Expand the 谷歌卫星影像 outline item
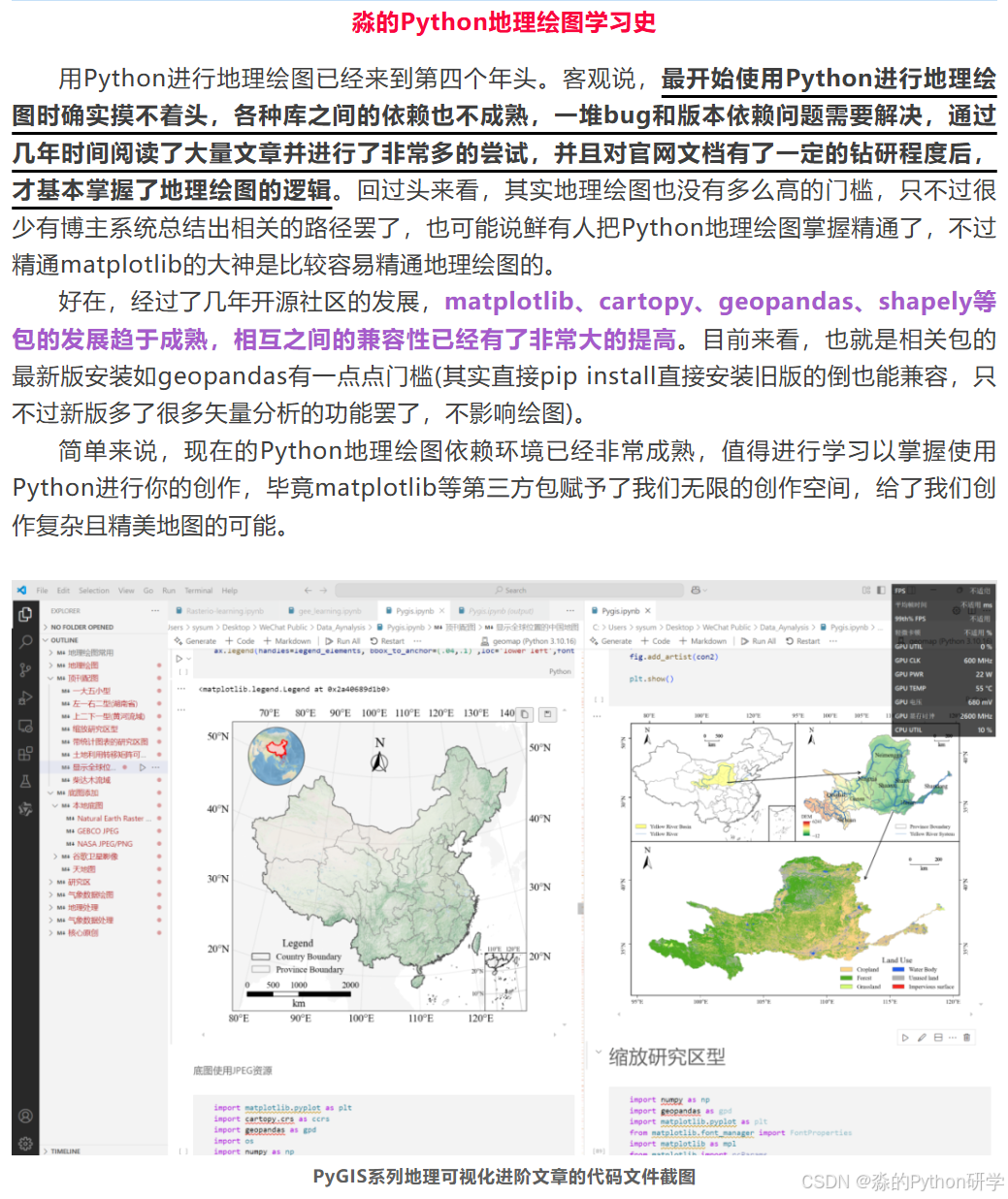The height and width of the screenshot is (1199, 1008). click(x=54, y=857)
